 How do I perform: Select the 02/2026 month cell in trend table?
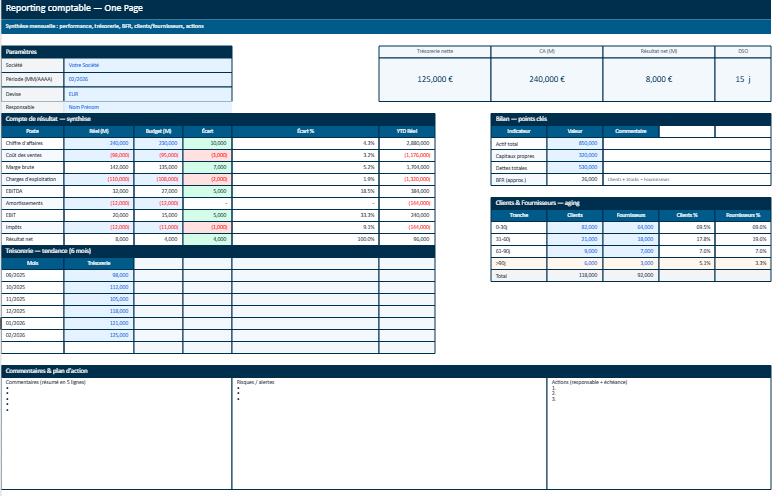(x=33, y=335)
